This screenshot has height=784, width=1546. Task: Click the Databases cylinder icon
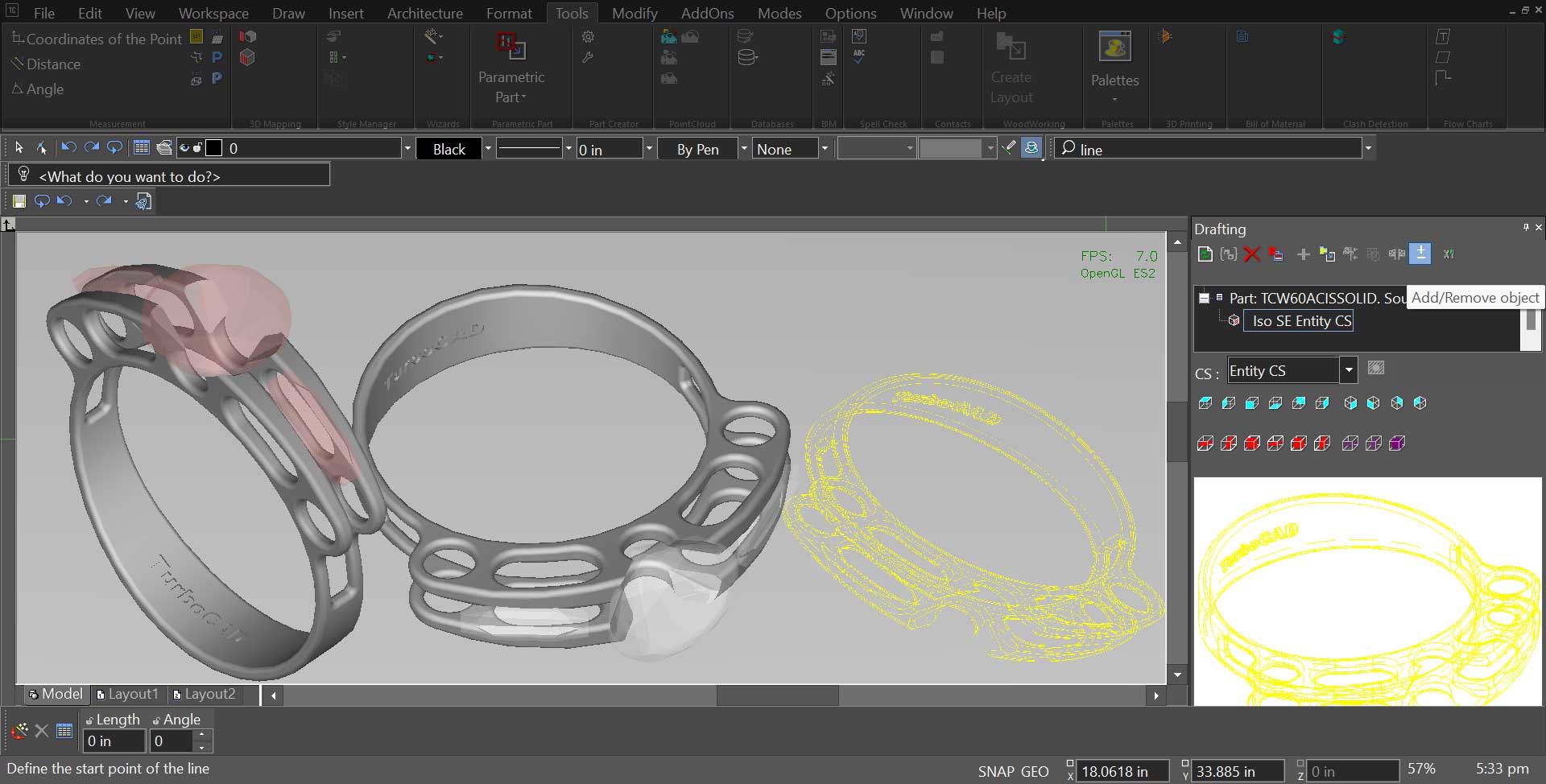pos(746,57)
